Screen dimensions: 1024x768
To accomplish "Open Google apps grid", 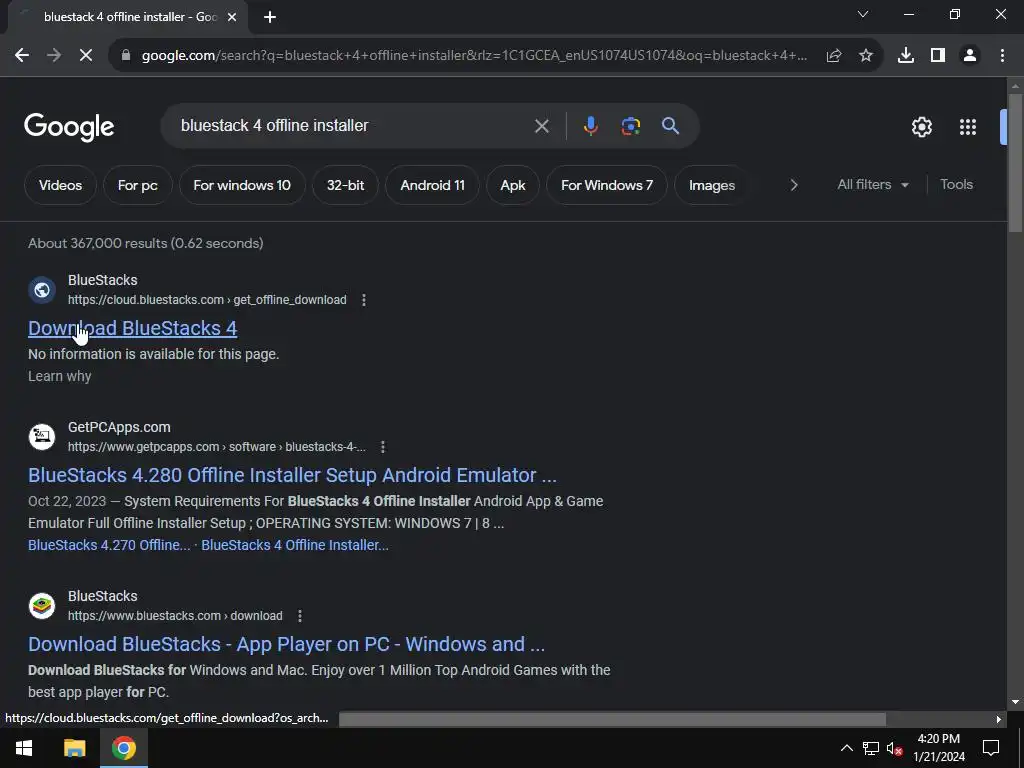I will [968, 127].
